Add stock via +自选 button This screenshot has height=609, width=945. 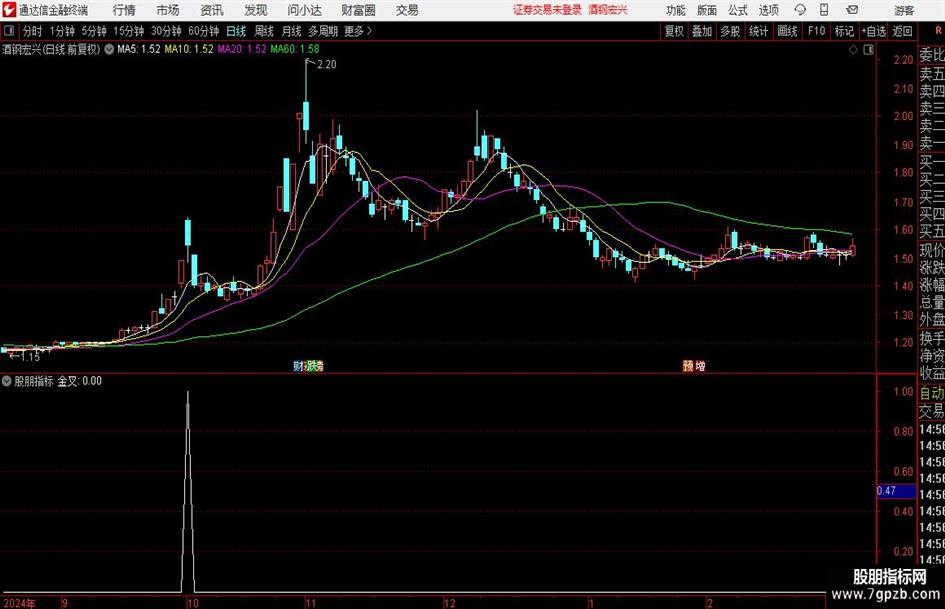coord(873,31)
